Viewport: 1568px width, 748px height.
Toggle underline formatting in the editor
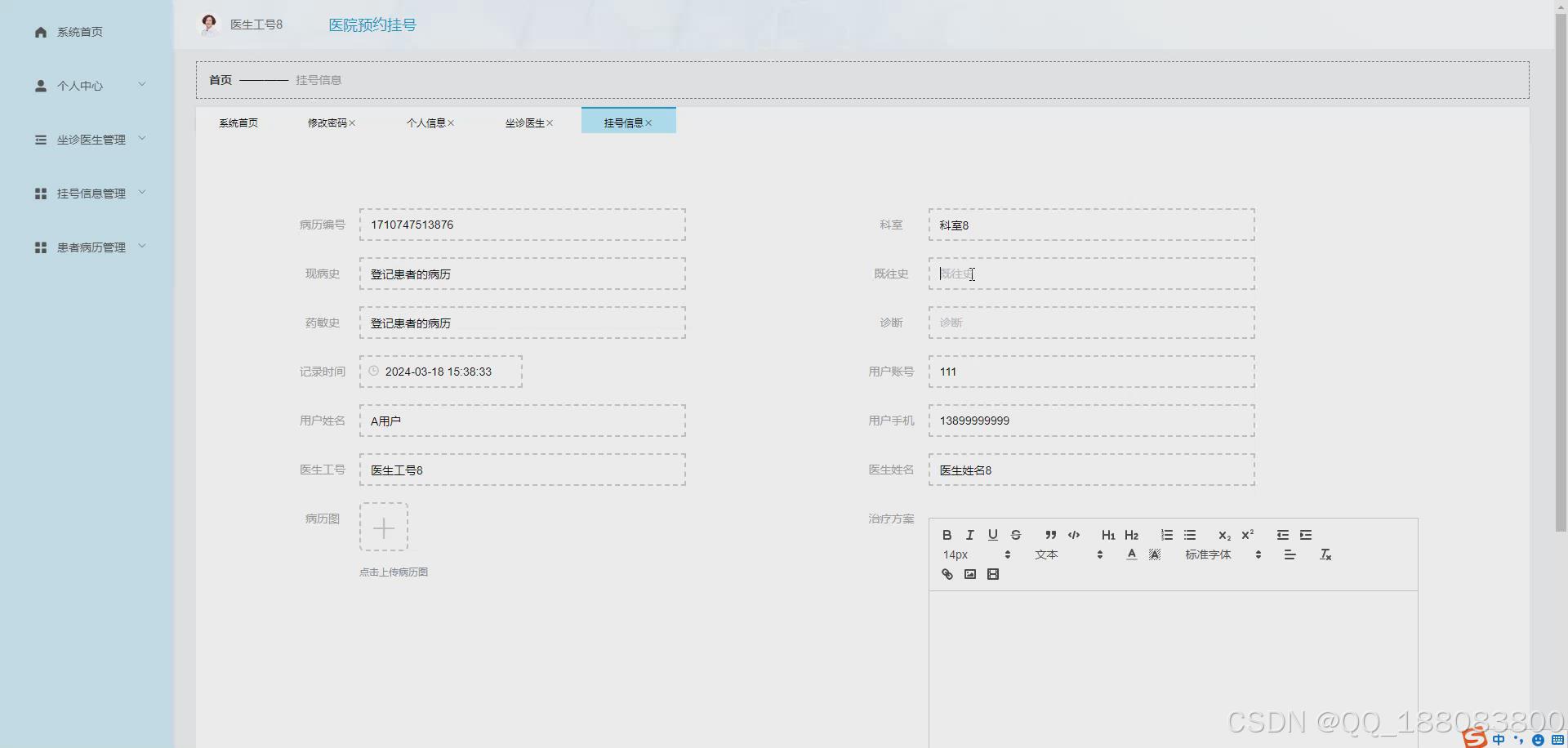992,535
